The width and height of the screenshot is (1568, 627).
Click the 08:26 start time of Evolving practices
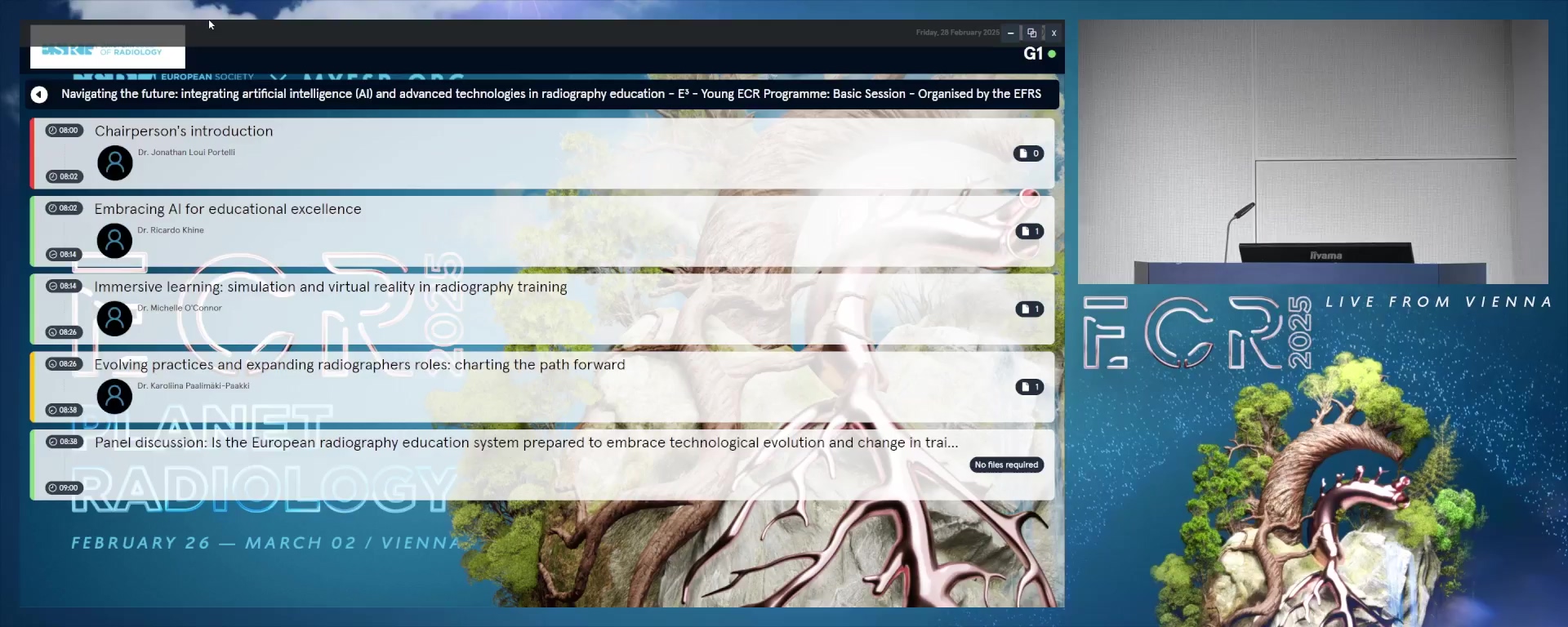pos(64,364)
